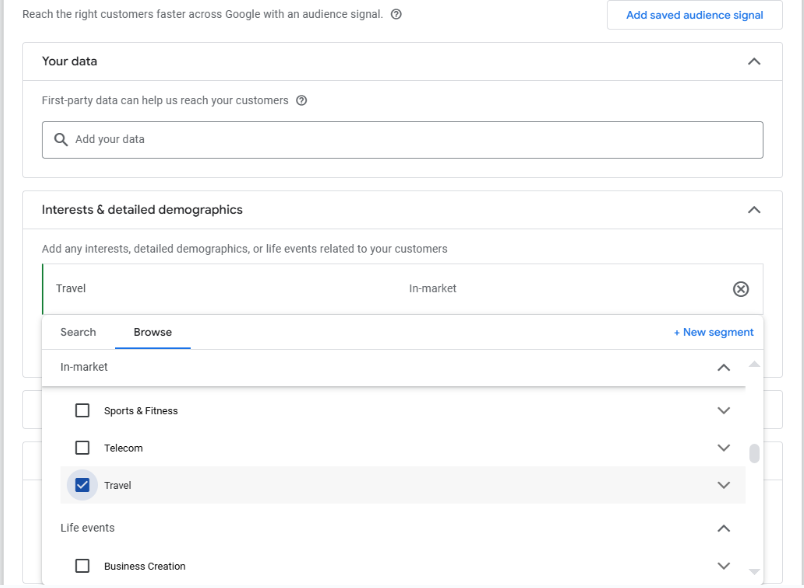The height and width of the screenshot is (588, 804).
Task: Collapse the In-market category
Action: click(723, 368)
